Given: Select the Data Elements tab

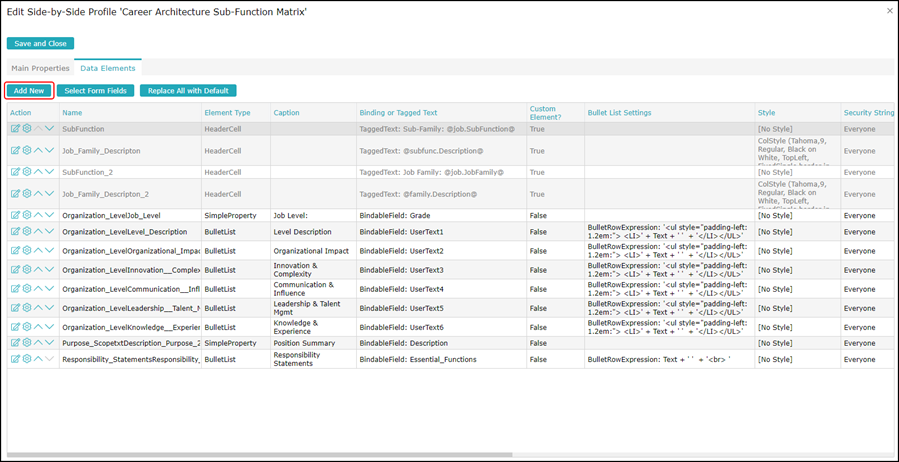Looking at the screenshot, I should (108, 68).
